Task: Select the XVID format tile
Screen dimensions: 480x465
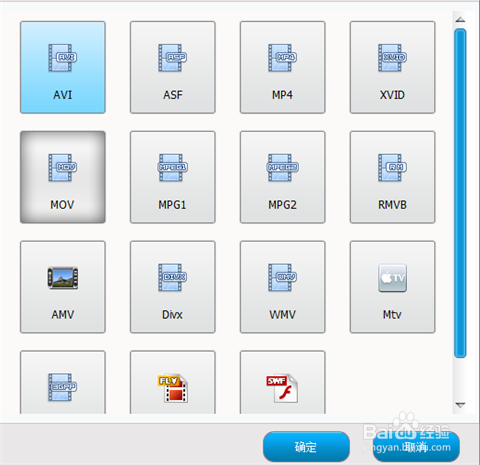Action: tap(392, 67)
